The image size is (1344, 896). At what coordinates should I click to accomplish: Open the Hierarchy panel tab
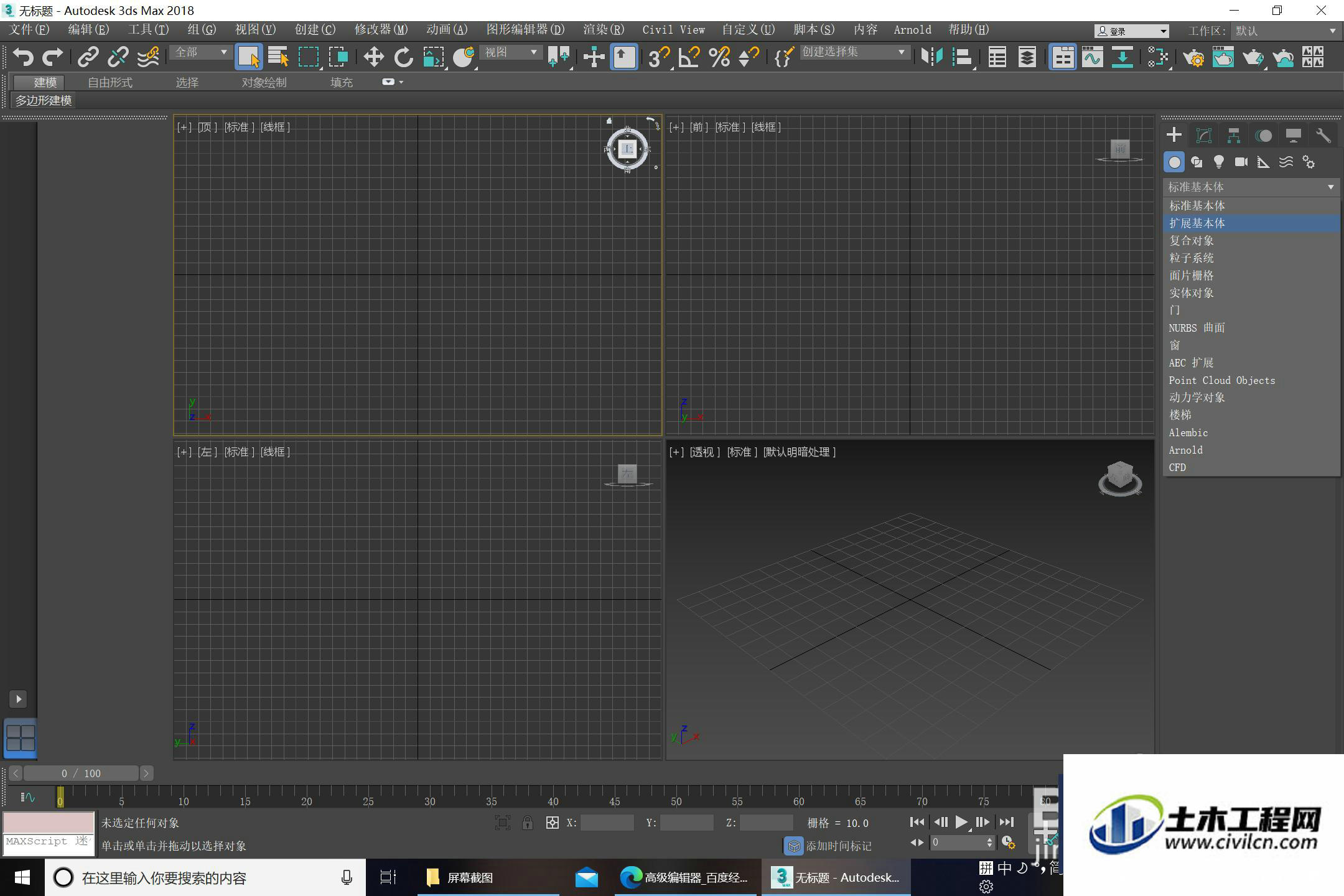tap(1234, 135)
